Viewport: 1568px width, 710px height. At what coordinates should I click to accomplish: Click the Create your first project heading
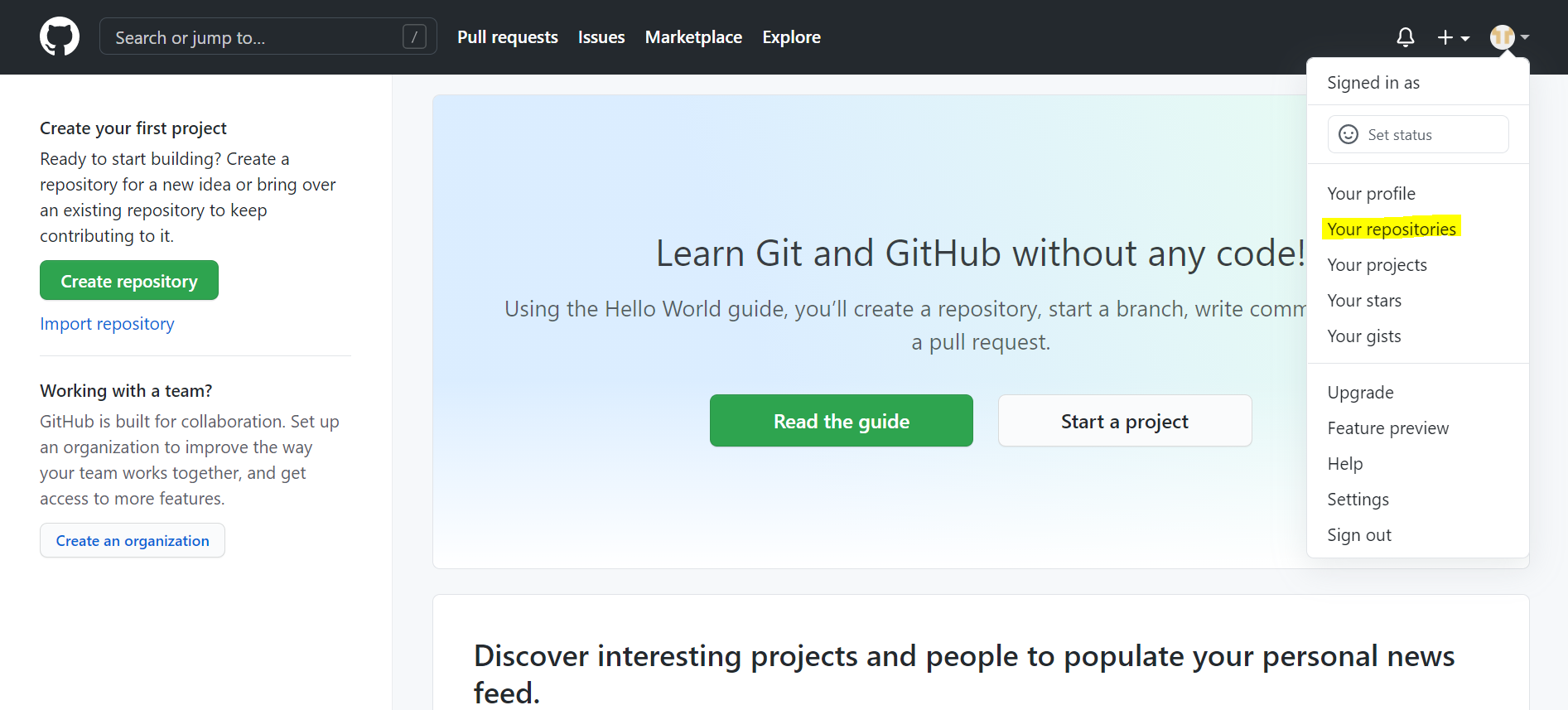point(133,128)
